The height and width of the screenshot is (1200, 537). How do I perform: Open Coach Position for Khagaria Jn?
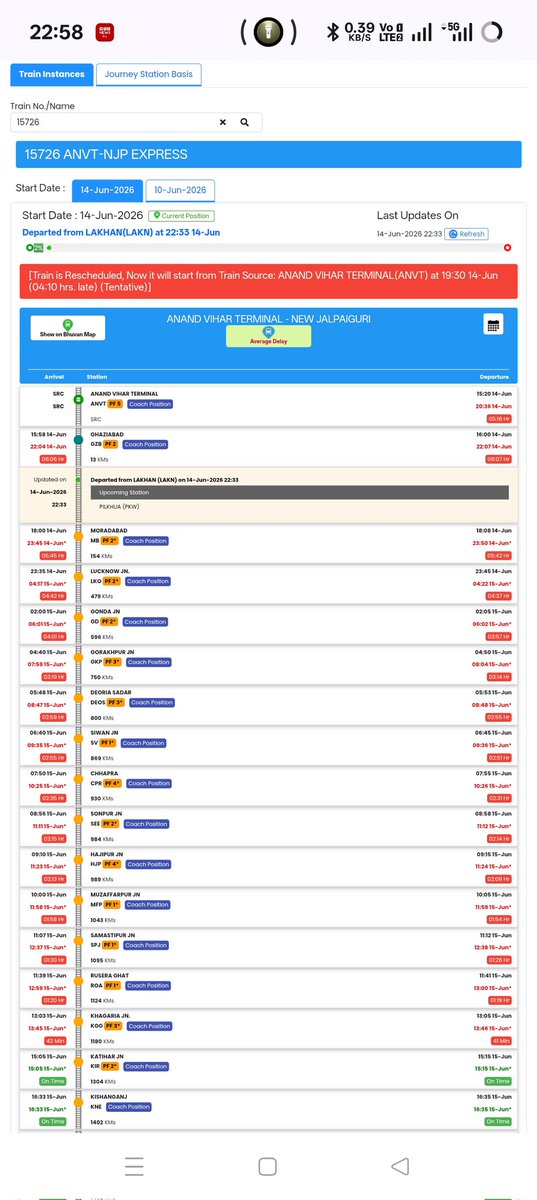click(149, 1026)
